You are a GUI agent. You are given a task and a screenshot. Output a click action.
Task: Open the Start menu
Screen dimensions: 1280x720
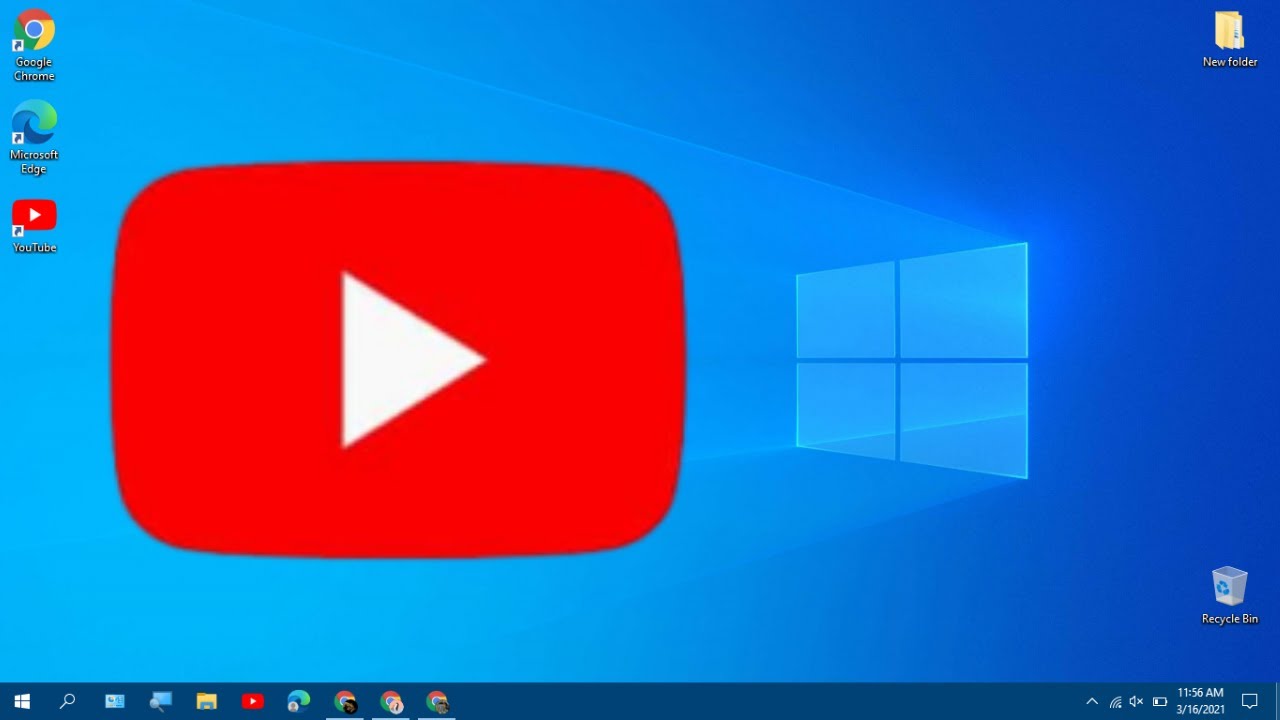20,701
